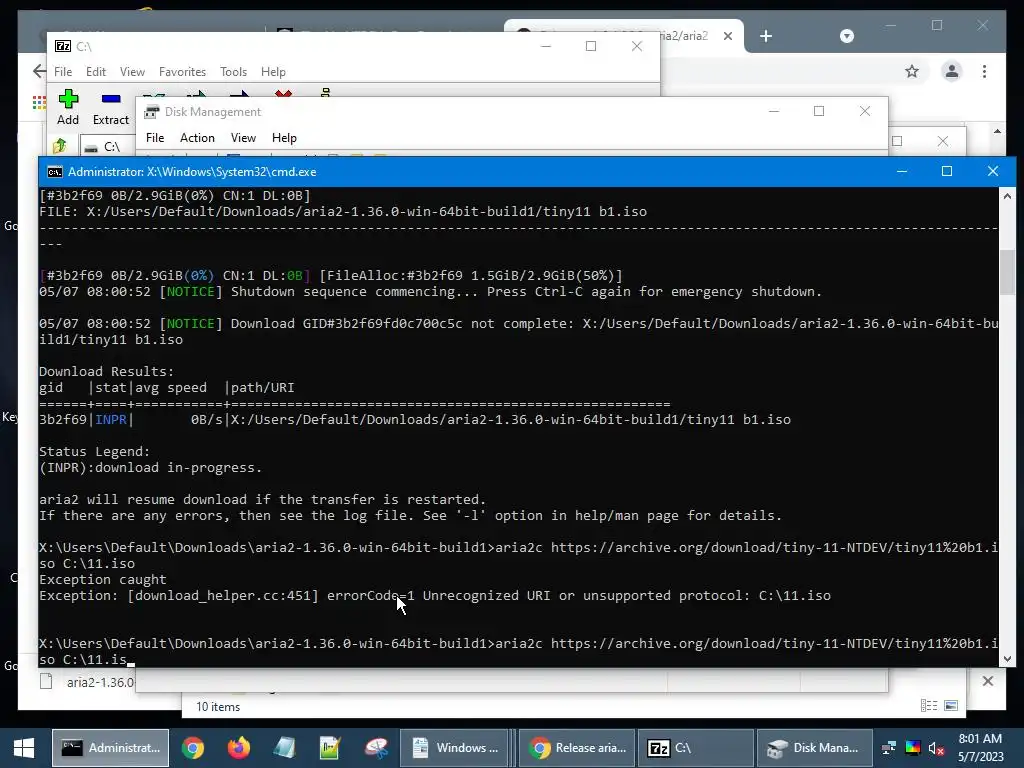Image resolution: width=1024 pixels, height=768 pixels.
Task: Click the taskbar clock 8:01 AM
Action: [x=980, y=739]
